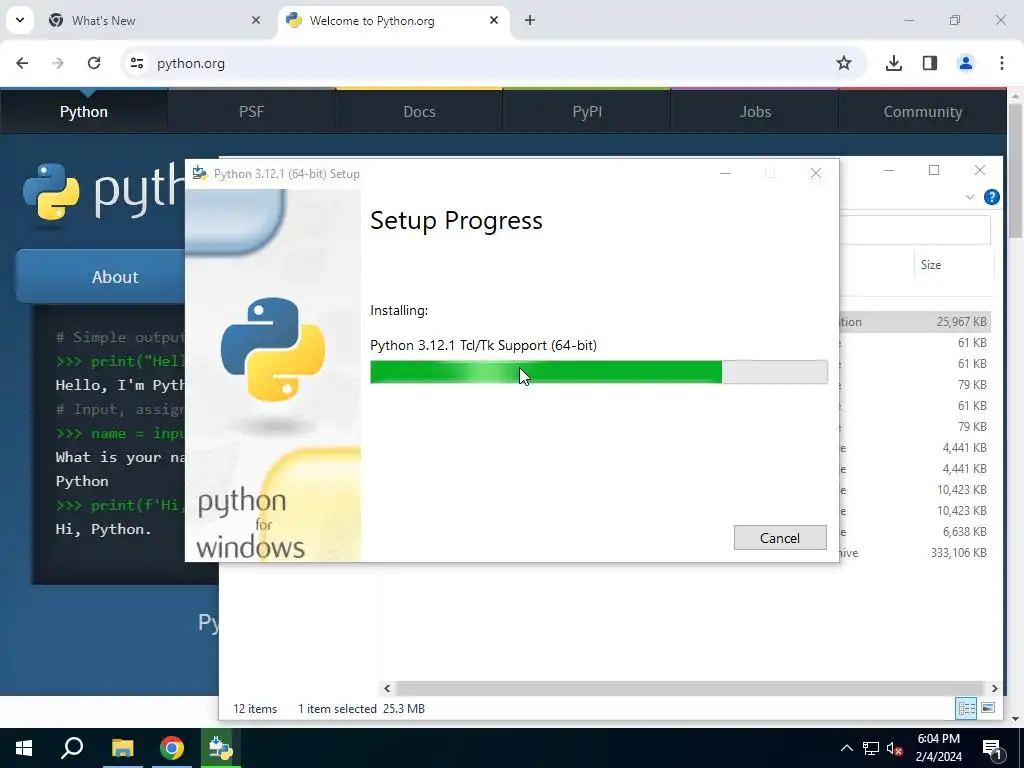View site information icon in address bar
This screenshot has width=1024, height=768.
pos(136,63)
